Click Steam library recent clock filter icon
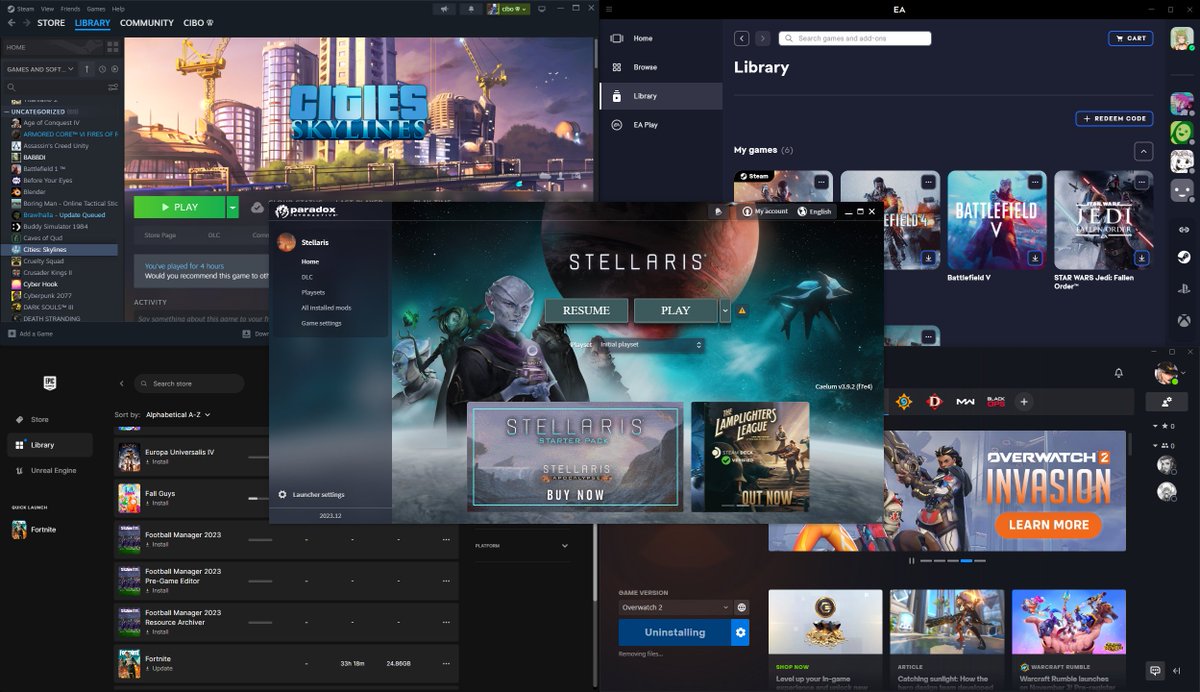1200x692 pixels. [102, 69]
